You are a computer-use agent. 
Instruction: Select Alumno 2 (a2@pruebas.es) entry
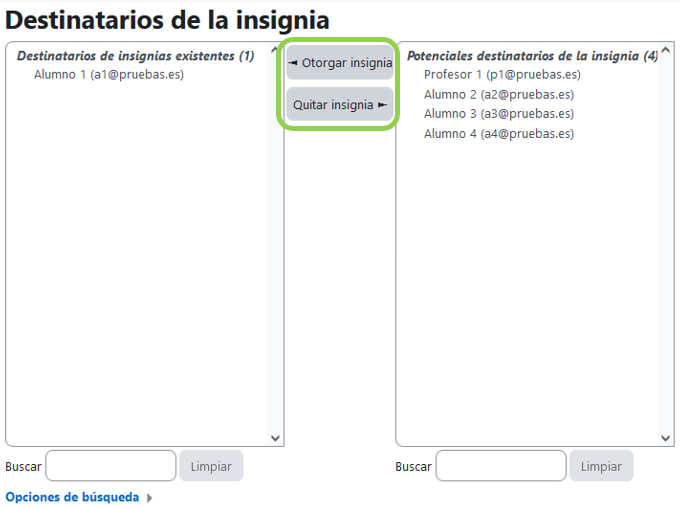(x=498, y=95)
